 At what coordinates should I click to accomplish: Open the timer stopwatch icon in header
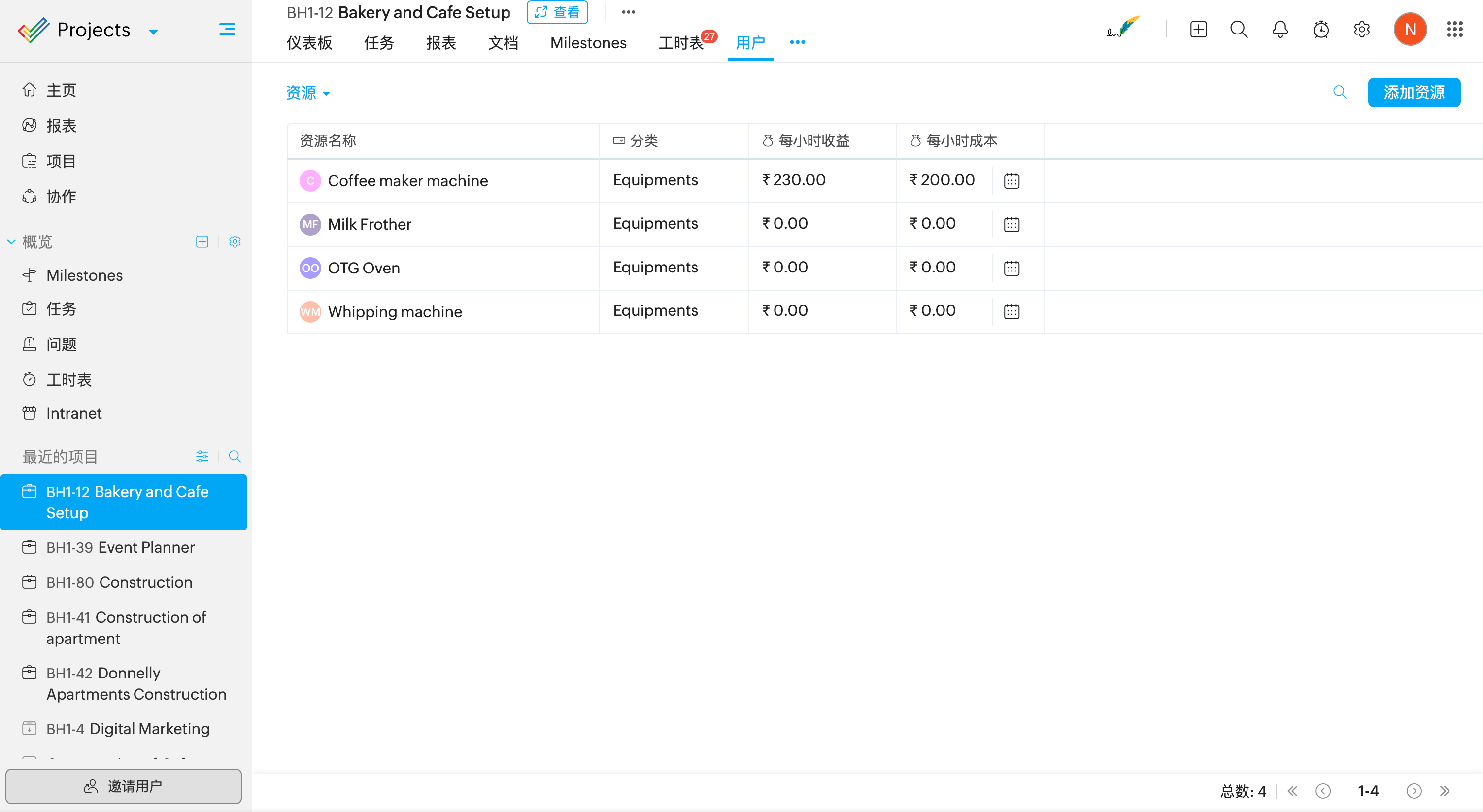tap(1320, 30)
